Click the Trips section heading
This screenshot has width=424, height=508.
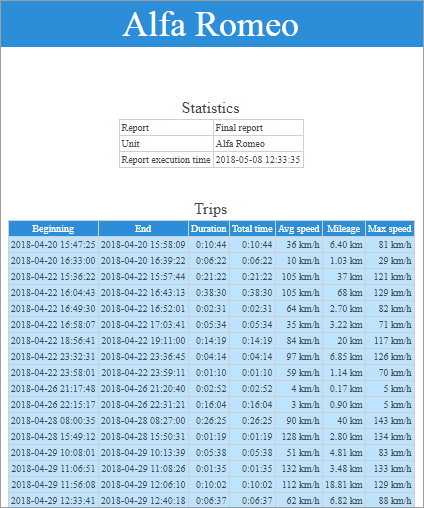point(211,209)
